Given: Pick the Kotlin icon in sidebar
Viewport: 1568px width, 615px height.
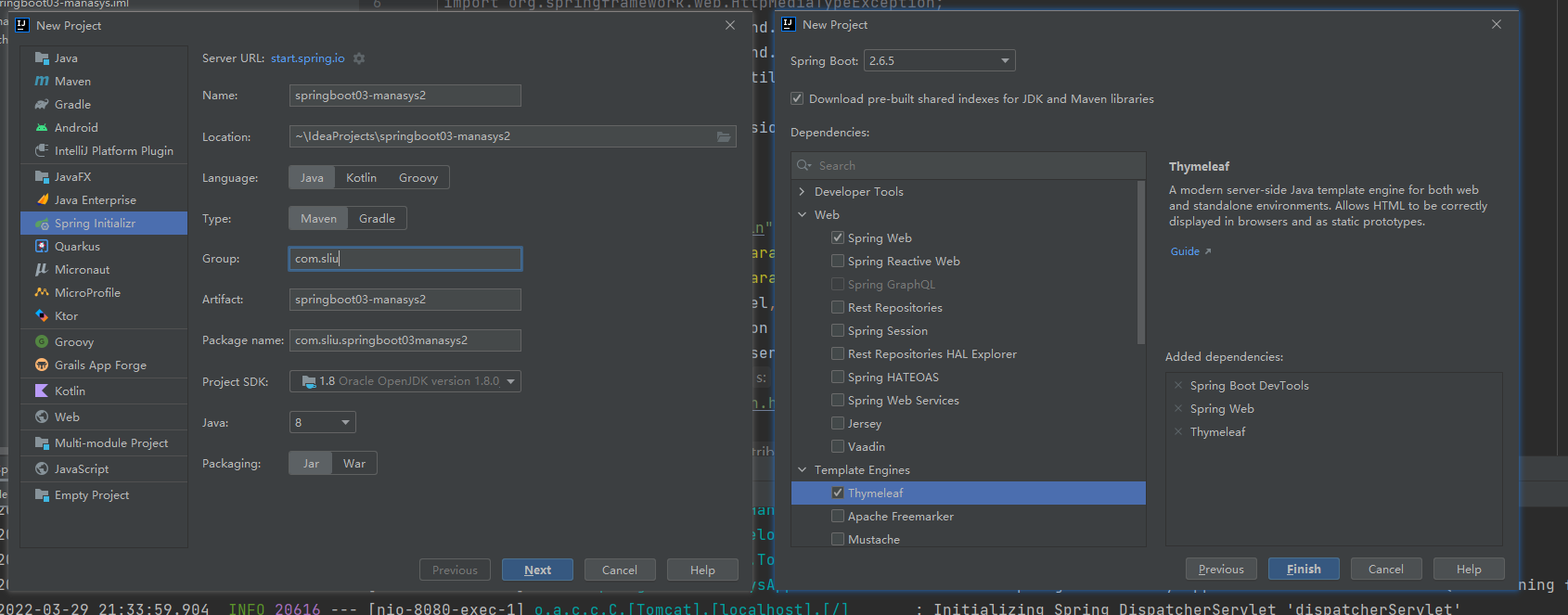Looking at the screenshot, I should [42, 391].
